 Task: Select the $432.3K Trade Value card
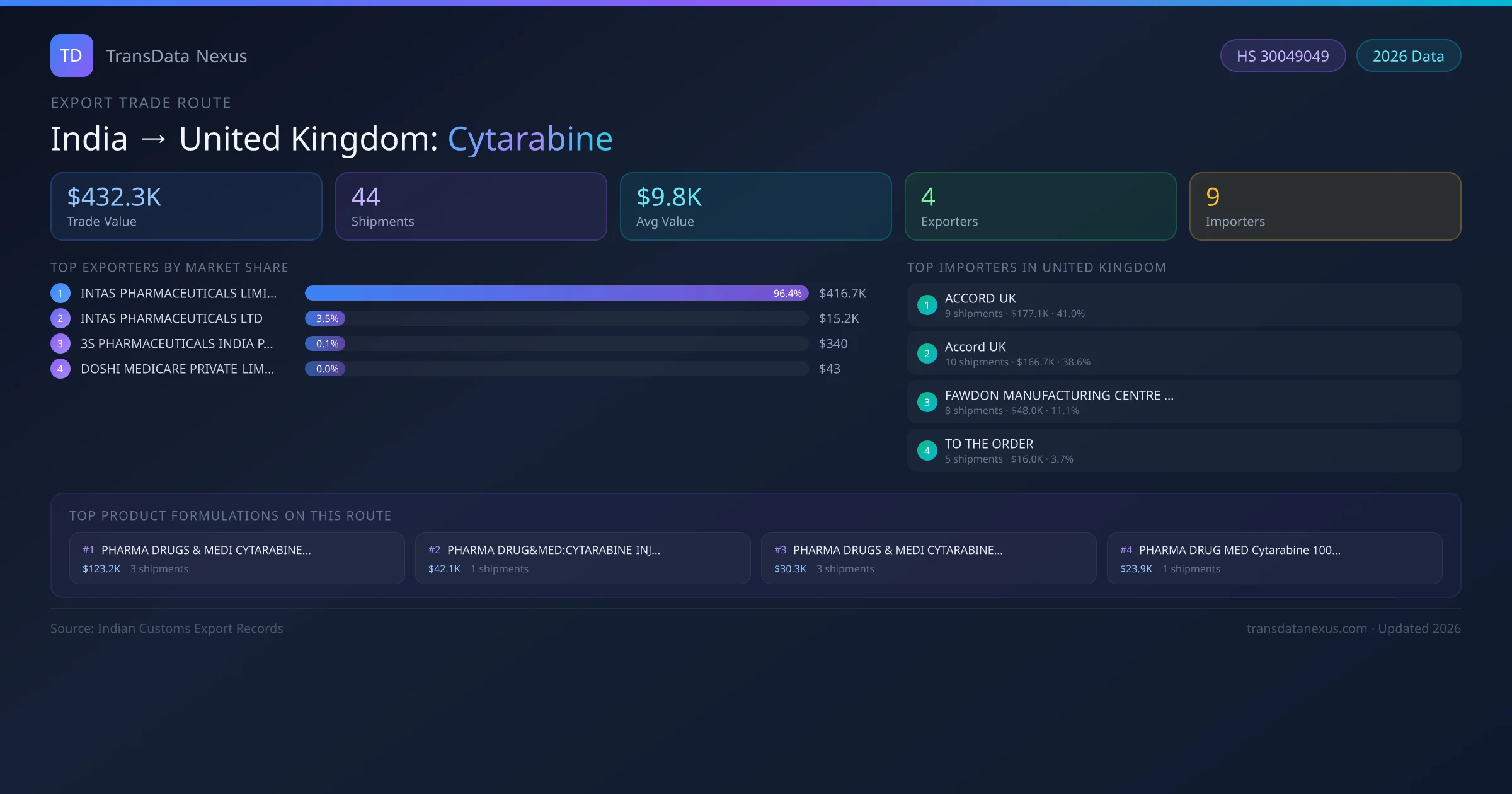click(x=186, y=206)
